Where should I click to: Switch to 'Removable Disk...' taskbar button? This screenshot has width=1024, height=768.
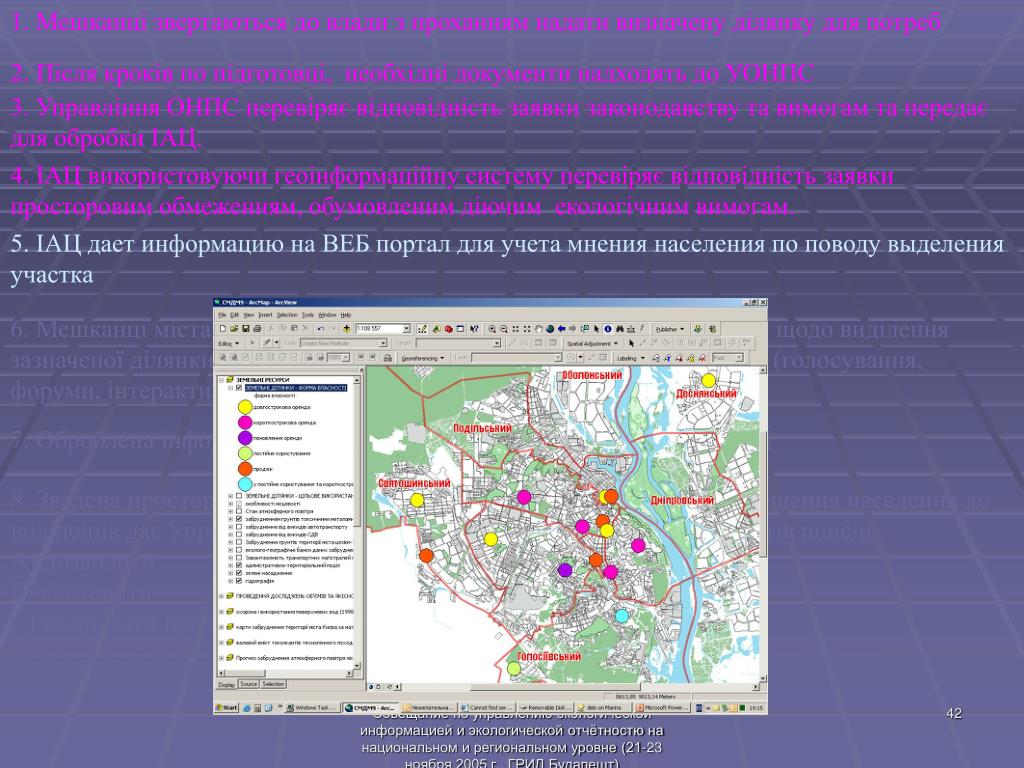(545, 707)
